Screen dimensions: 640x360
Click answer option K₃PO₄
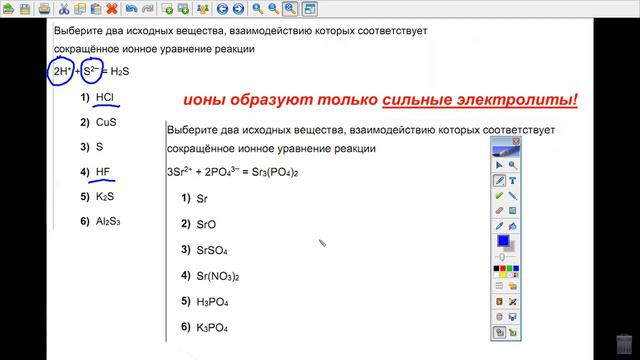(212, 328)
